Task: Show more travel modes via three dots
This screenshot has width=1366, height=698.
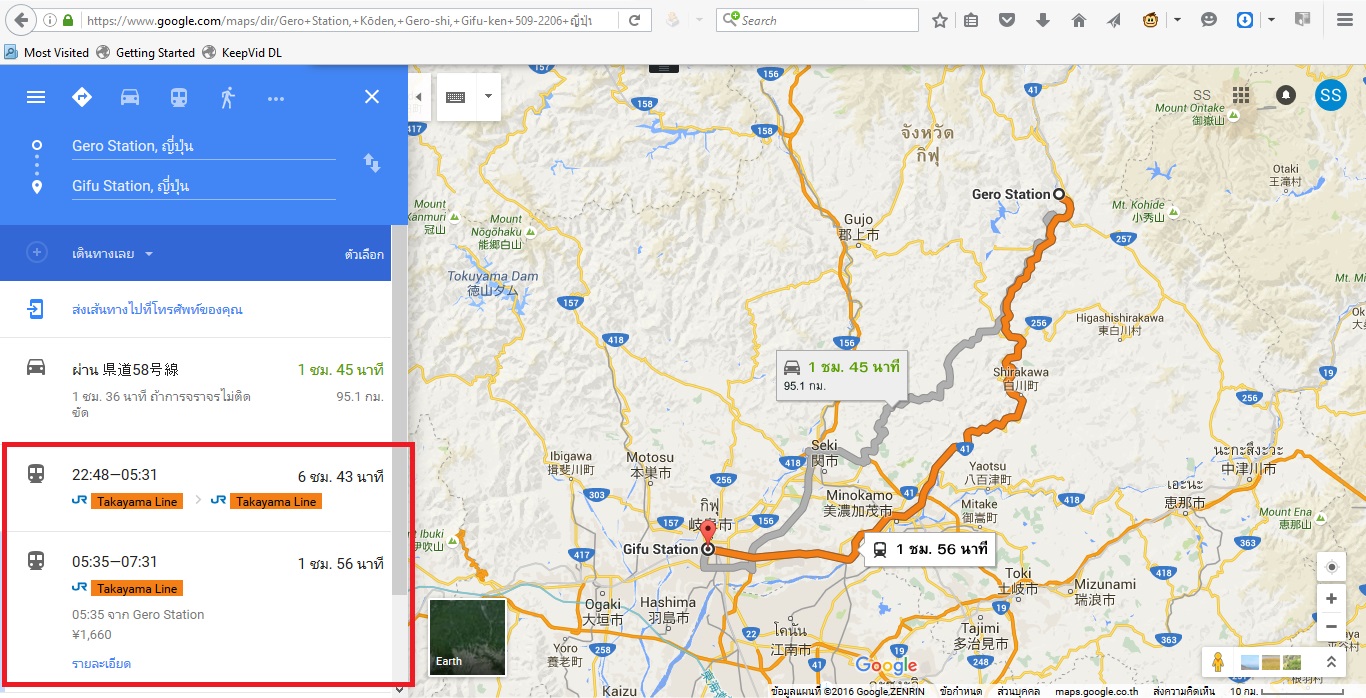Action: point(276,98)
